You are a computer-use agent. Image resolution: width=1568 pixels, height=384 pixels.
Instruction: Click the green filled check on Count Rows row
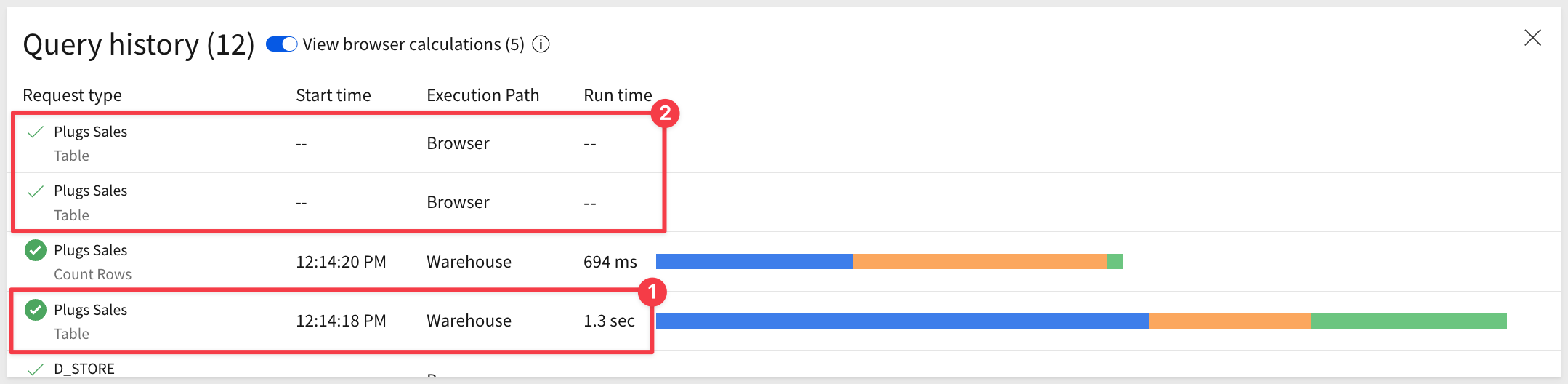click(35, 250)
